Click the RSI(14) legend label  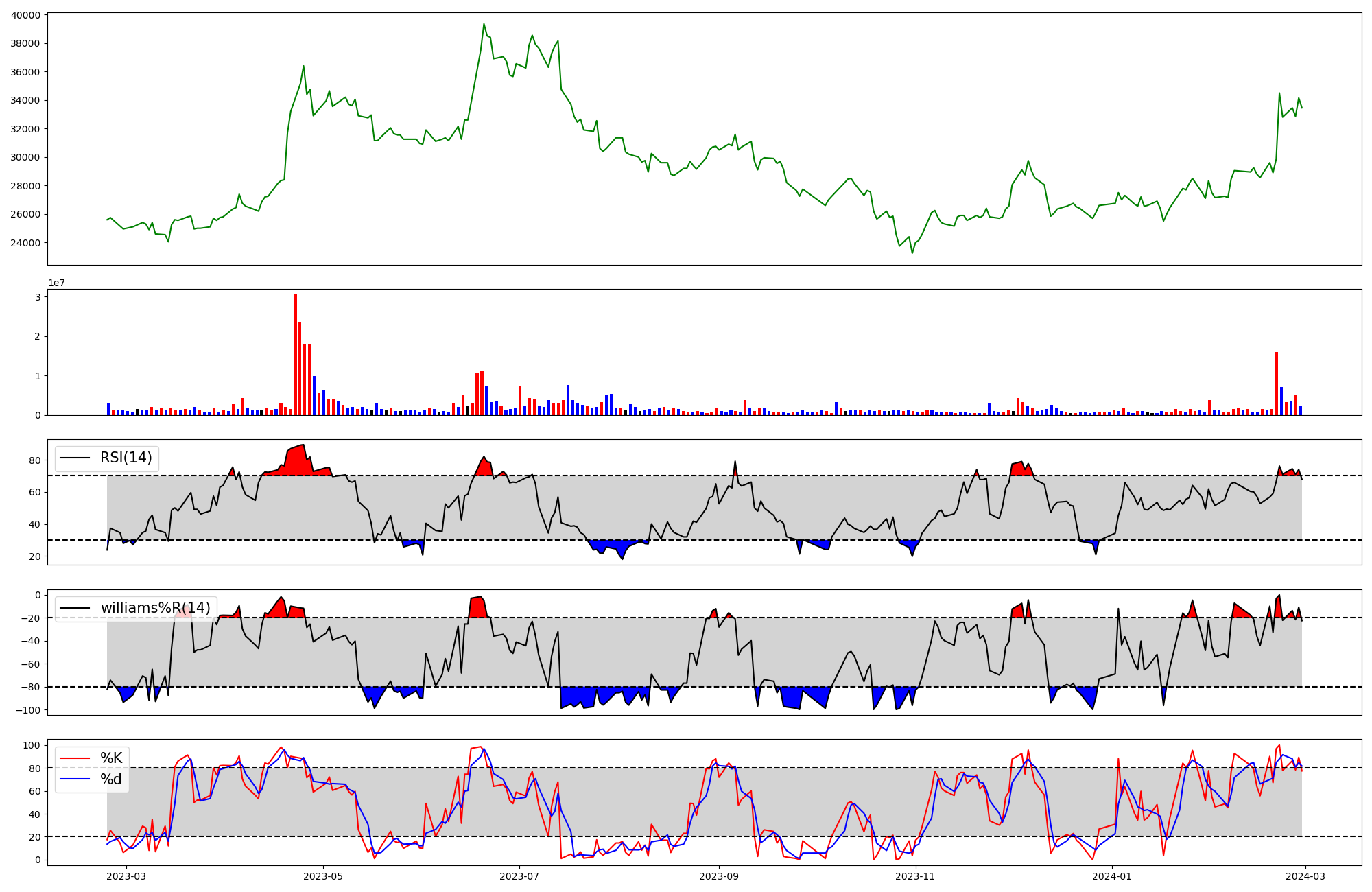point(126,458)
